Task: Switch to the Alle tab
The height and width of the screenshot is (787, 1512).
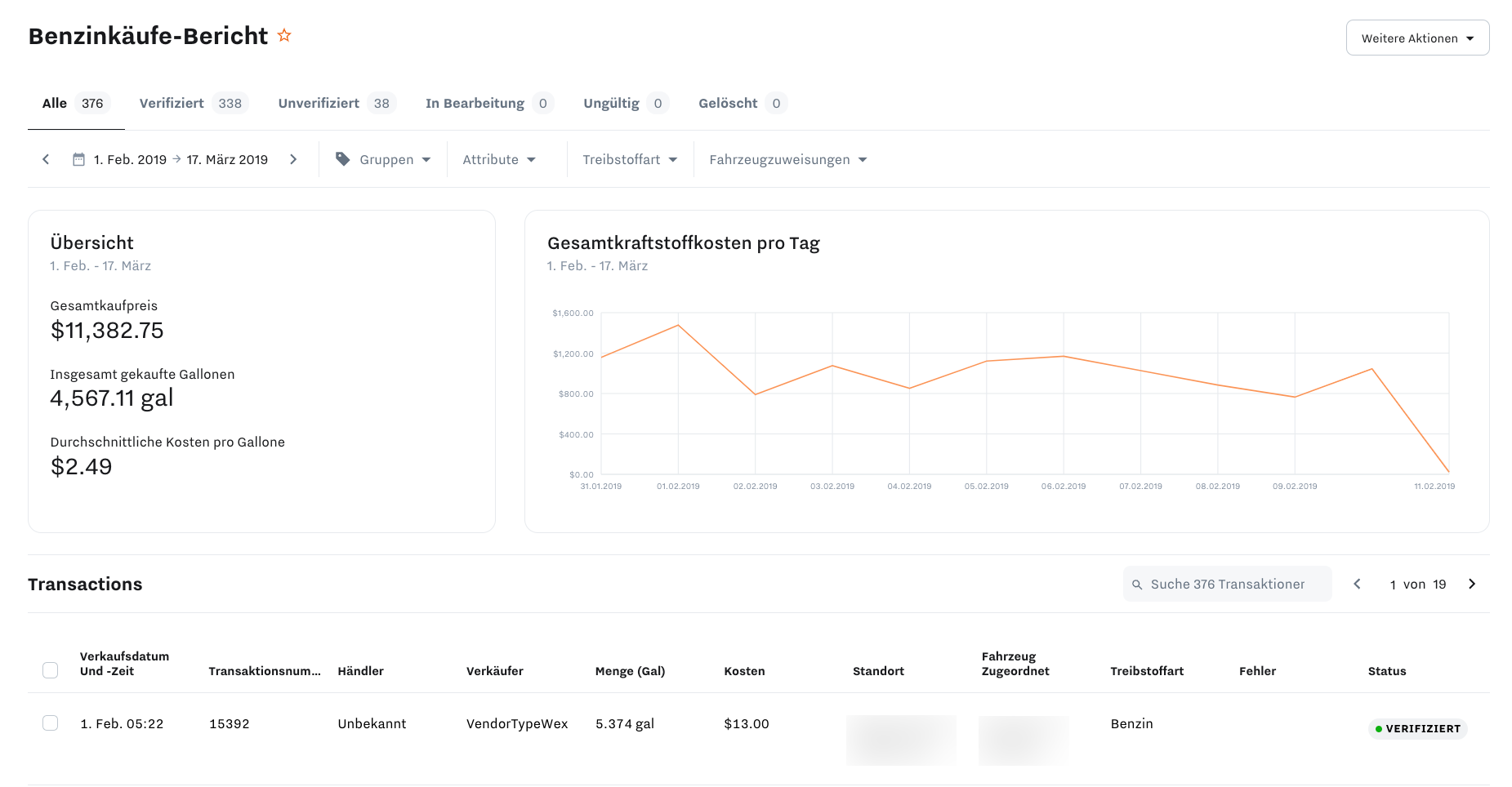Action: (x=76, y=103)
